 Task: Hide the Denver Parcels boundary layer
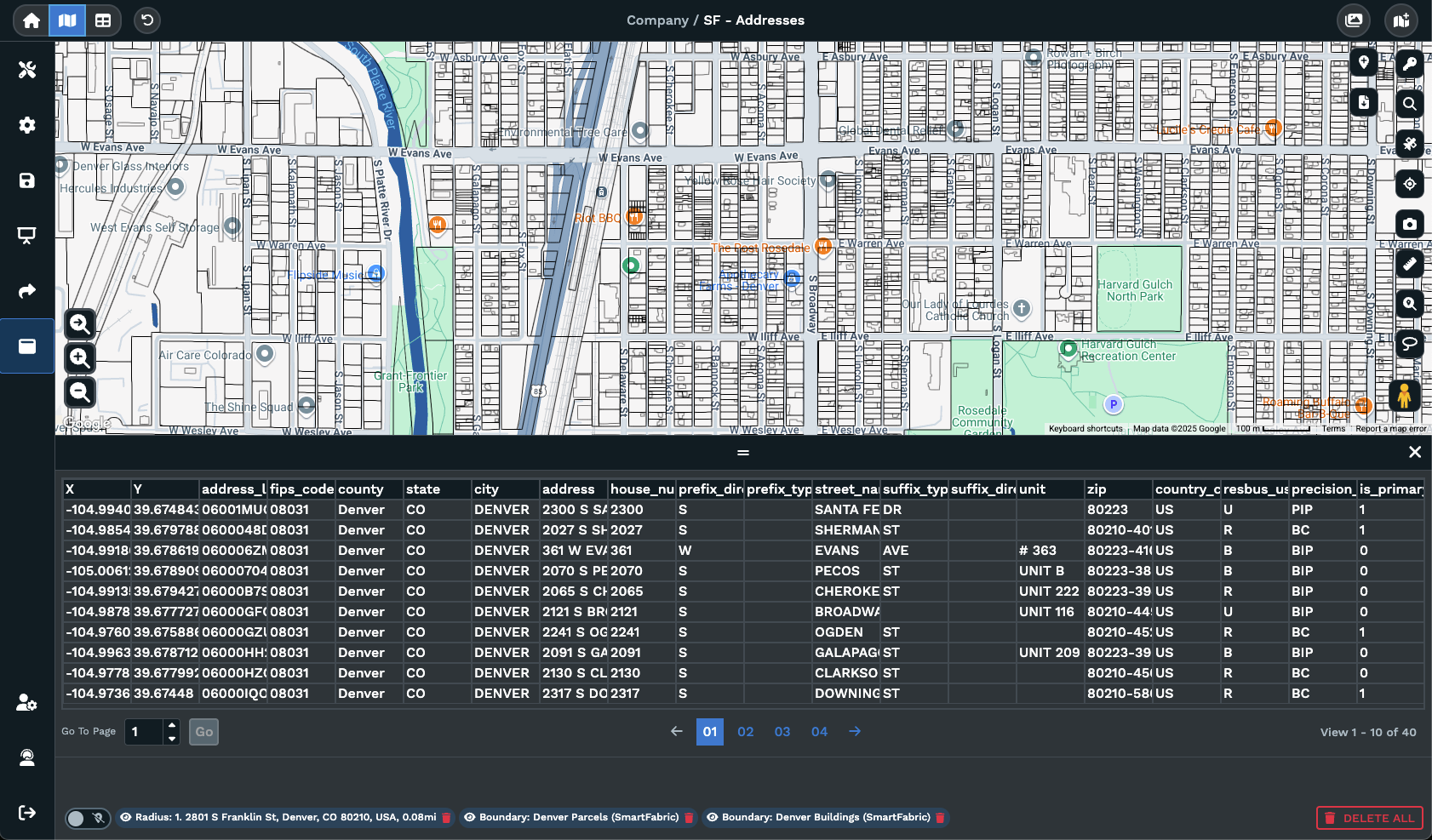pyautogui.click(x=469, y=817)
